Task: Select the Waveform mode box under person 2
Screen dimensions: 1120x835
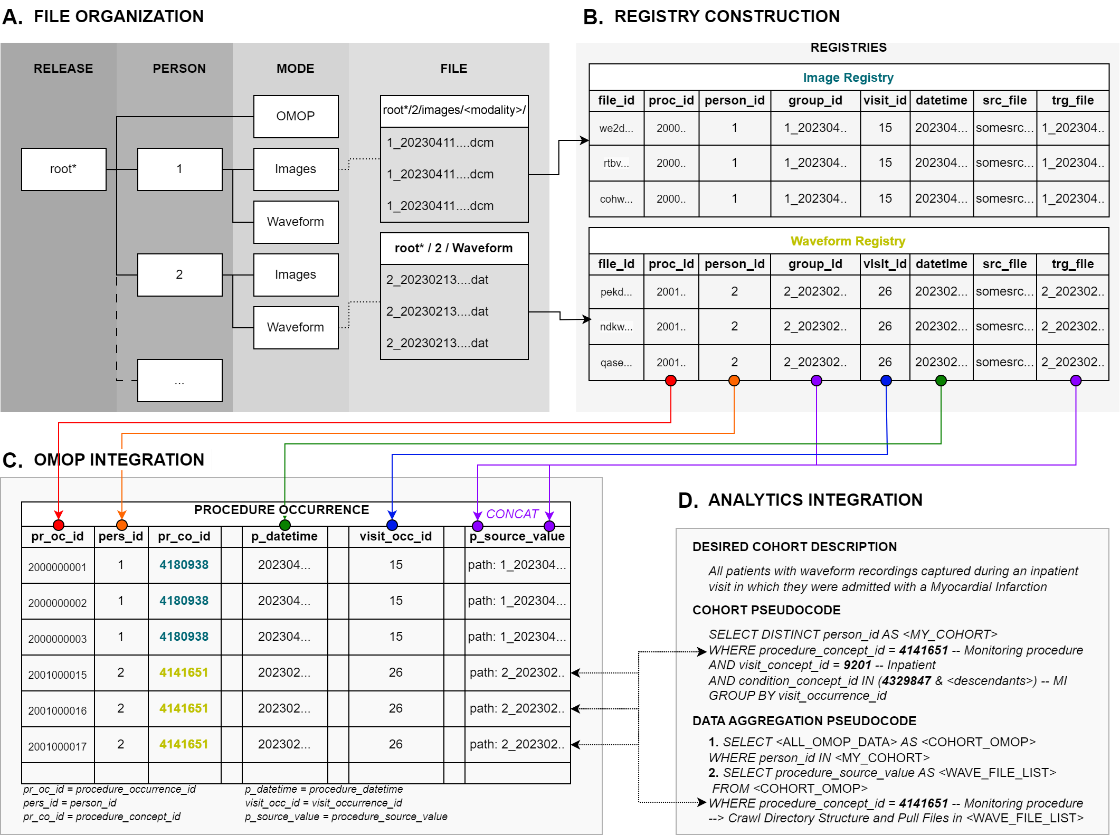Action: [x=296, y=327]
